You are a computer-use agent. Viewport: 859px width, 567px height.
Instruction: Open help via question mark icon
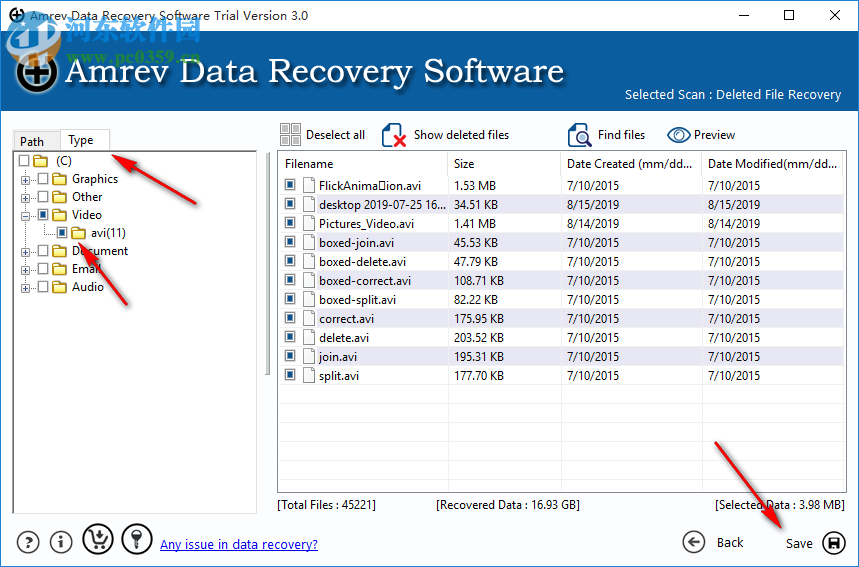pos(28,542)
